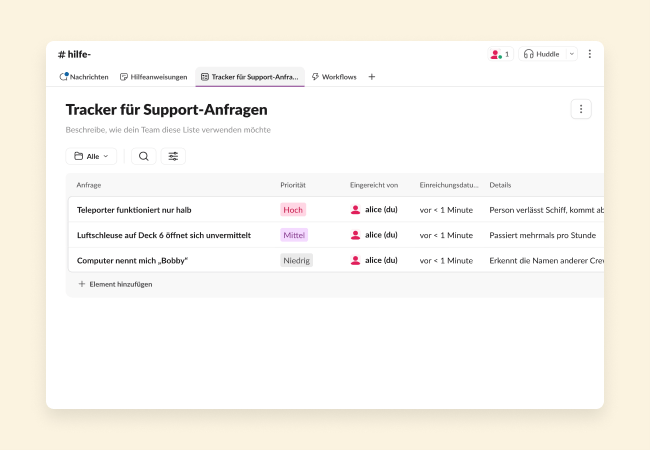Open the search magnifier in list toolbar

(144, 156)
